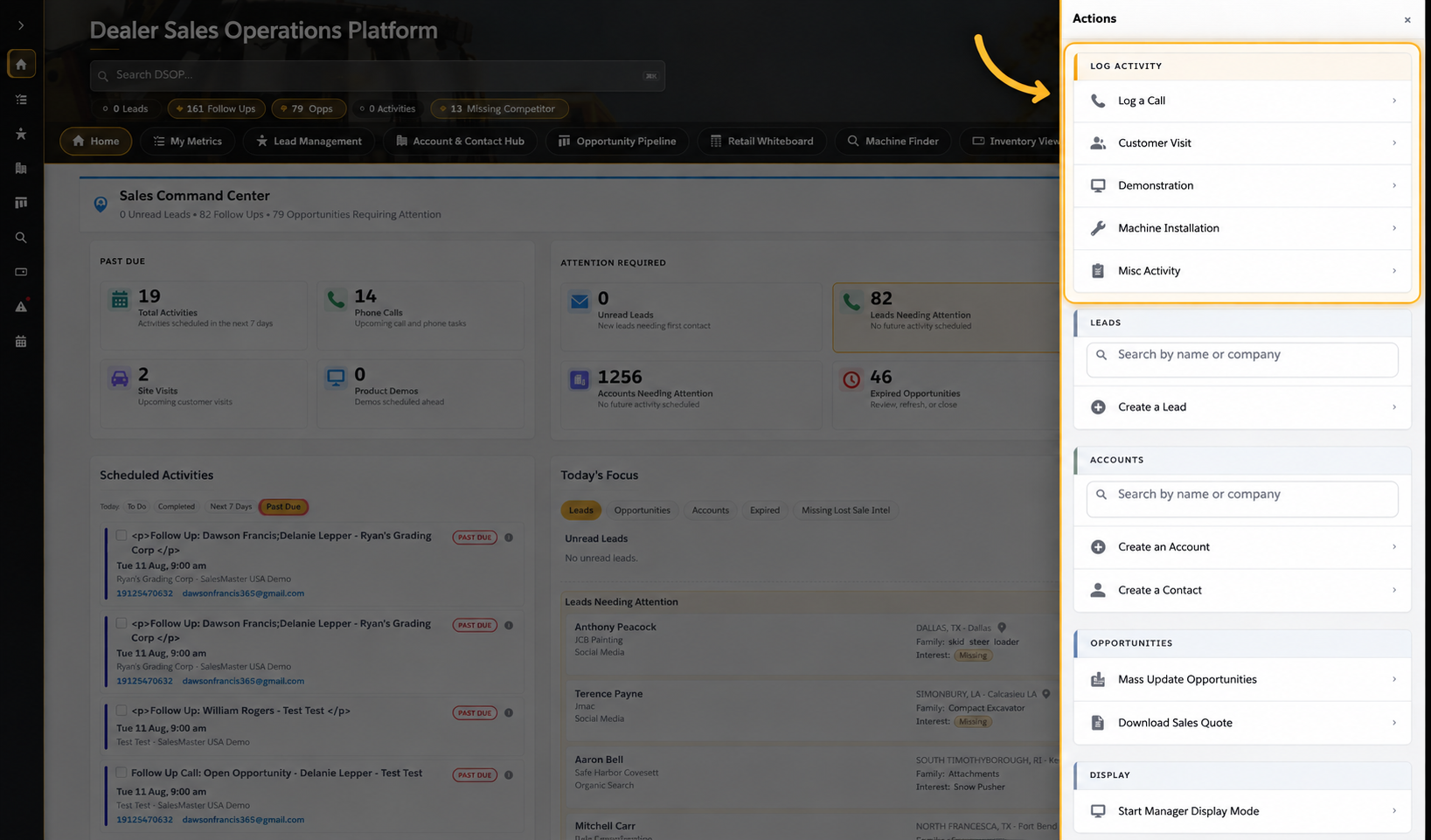Click the monitor icon beside Start Manager Display Mode

click(1098, 811)
